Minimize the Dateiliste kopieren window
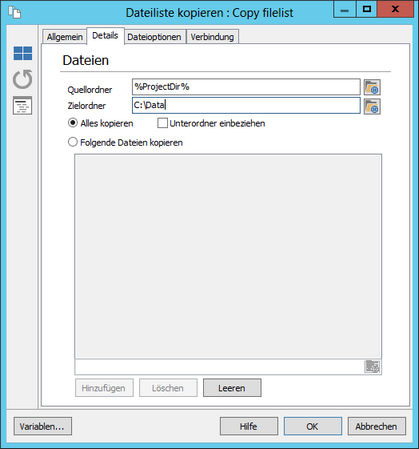Viewport: 419px width, 449px height. click(x=345, y=9)
